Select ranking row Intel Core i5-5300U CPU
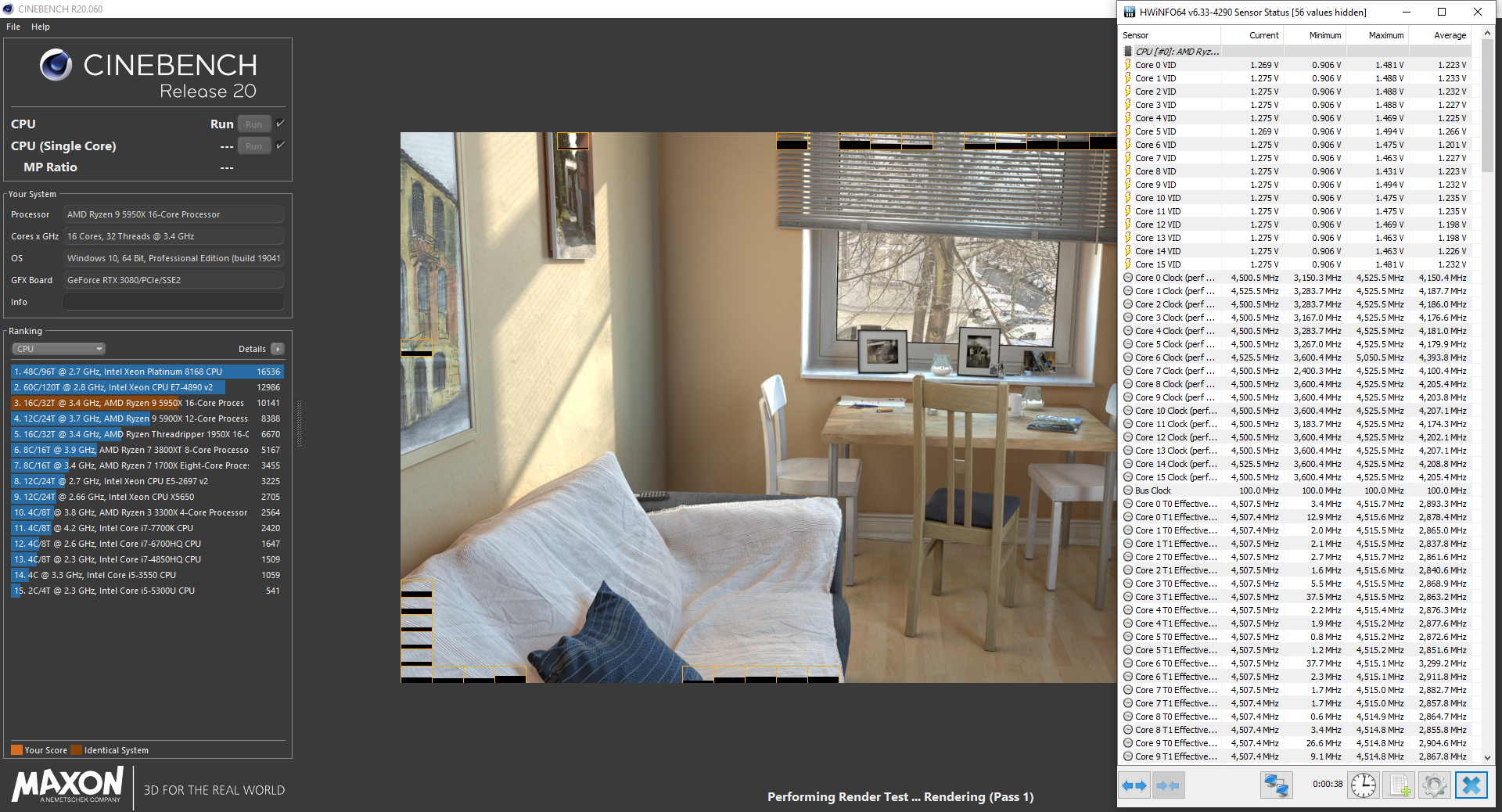 pyautogui.click(x=147, y=591)
